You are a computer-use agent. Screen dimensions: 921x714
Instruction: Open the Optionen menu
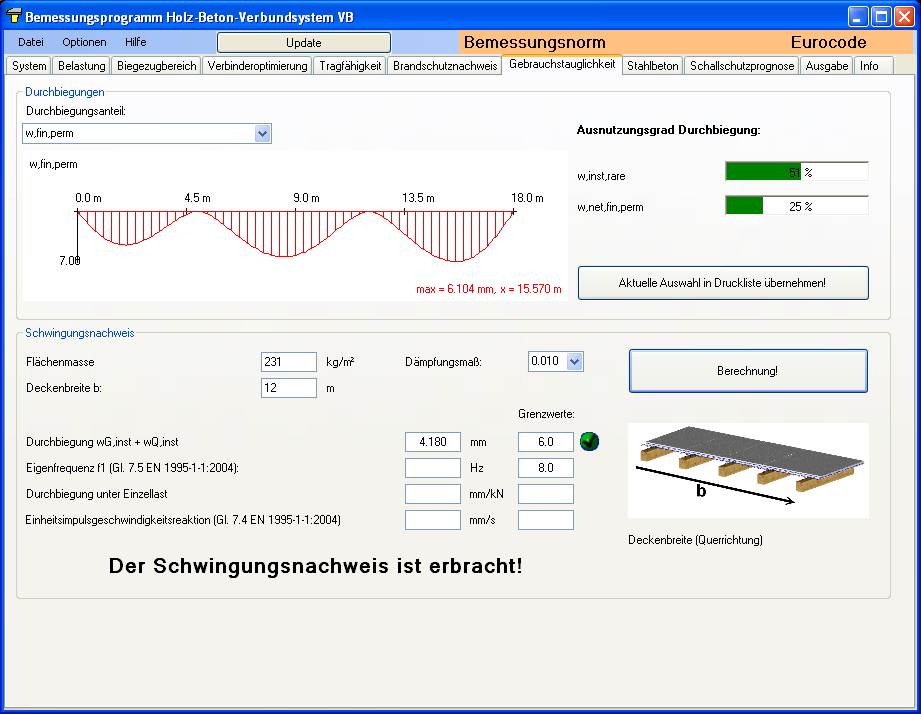tap(84, 42)
